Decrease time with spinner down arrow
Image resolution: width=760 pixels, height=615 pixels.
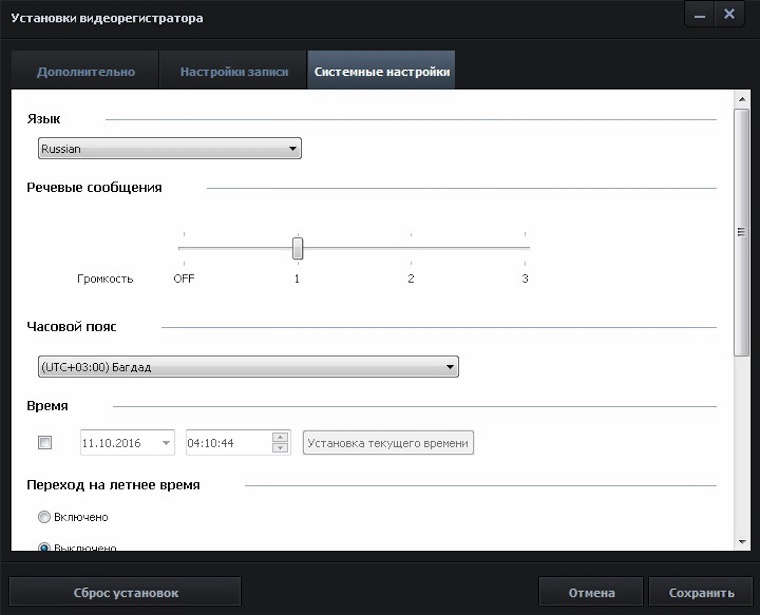point(281,447)
